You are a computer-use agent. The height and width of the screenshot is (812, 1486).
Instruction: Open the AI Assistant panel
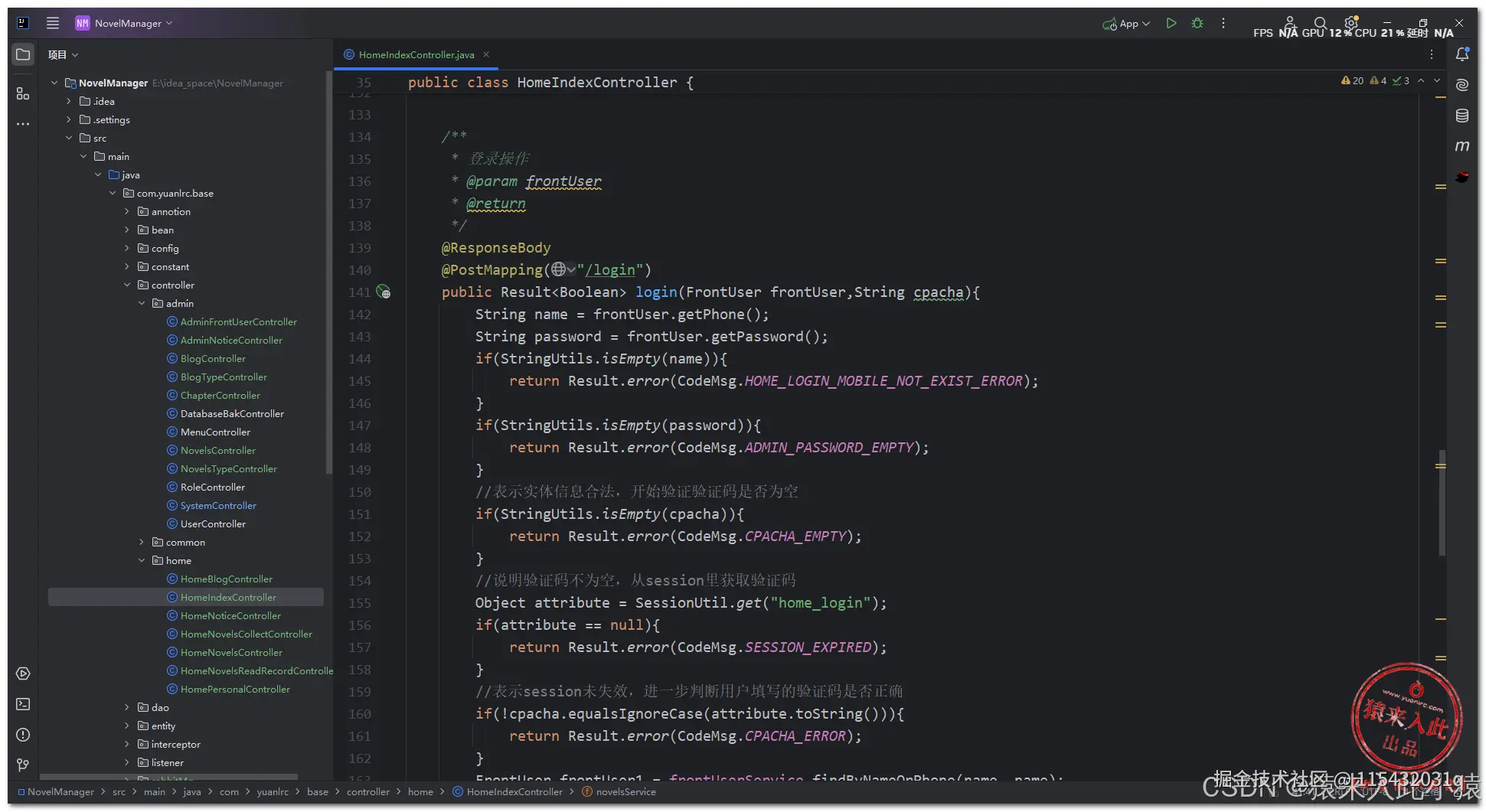[1462, 84]
